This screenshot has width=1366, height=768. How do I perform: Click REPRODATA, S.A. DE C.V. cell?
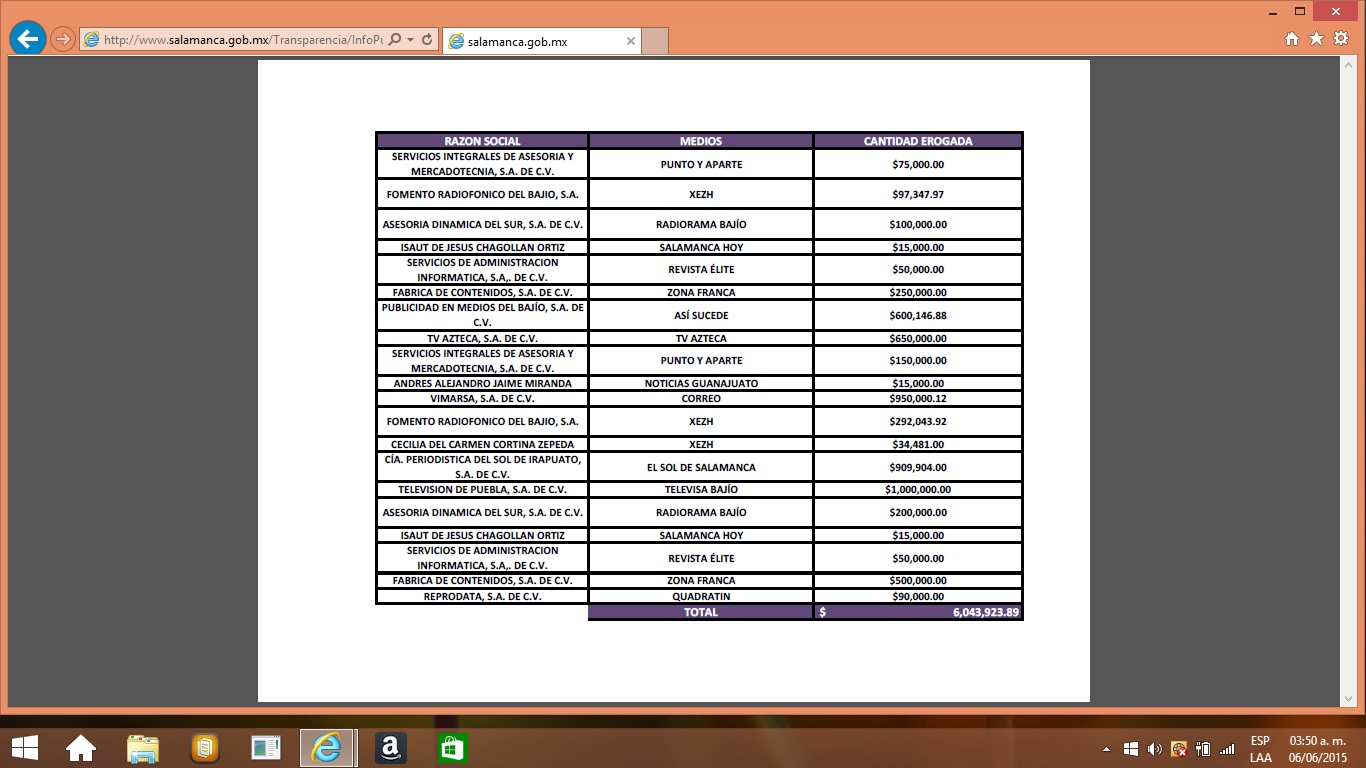tap(482, 596)
